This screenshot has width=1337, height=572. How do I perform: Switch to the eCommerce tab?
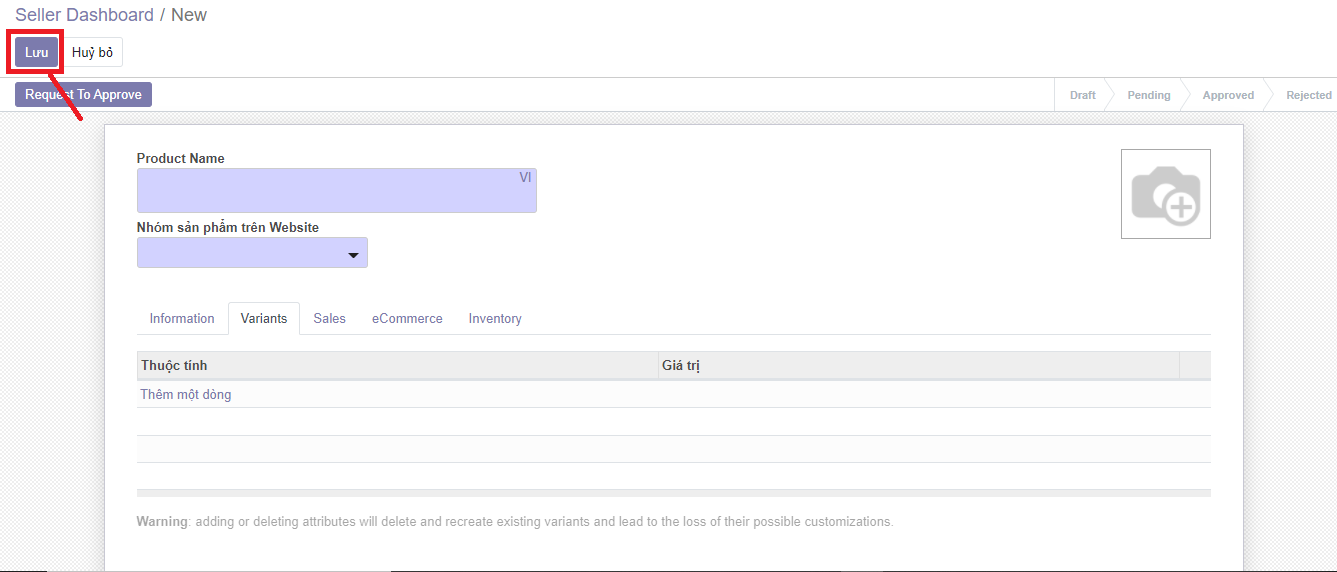[x=407, y=318]
